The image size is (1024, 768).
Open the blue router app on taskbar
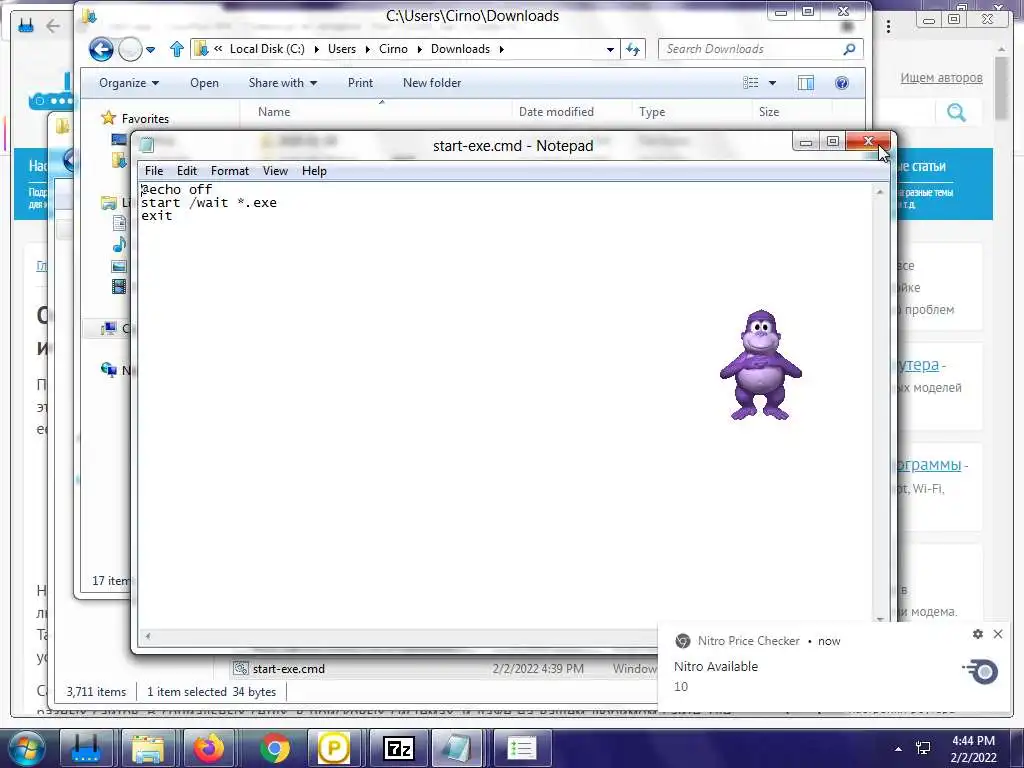86,748
